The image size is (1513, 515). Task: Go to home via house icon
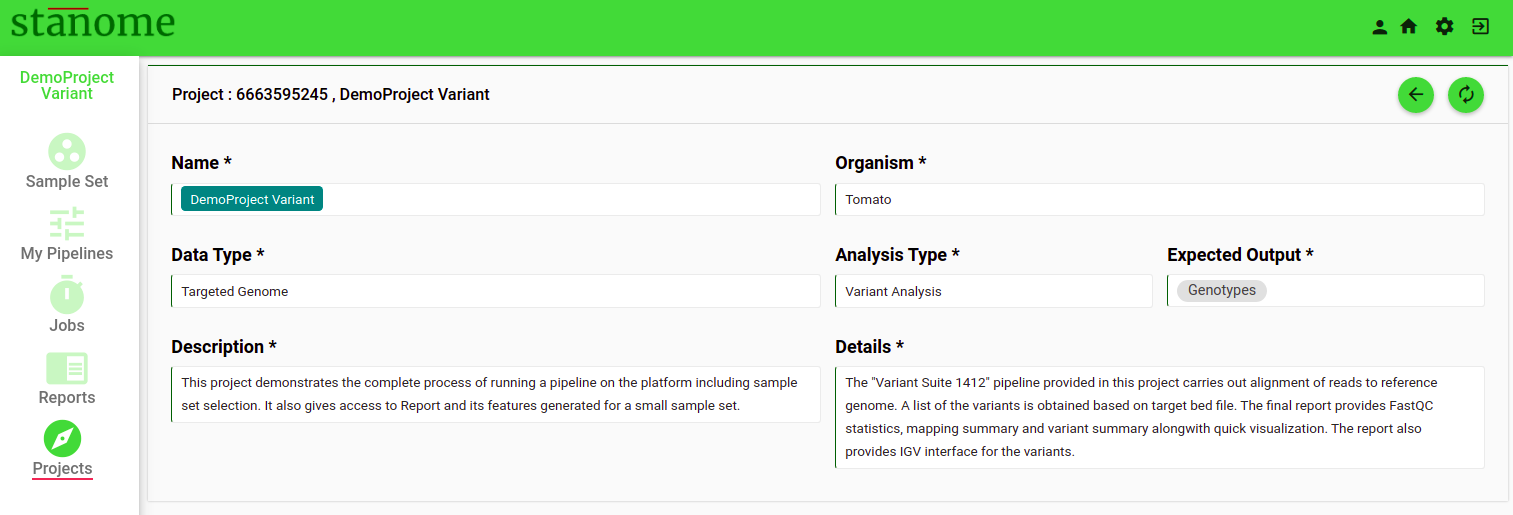pyautogui.click(x=1409, y=27)
